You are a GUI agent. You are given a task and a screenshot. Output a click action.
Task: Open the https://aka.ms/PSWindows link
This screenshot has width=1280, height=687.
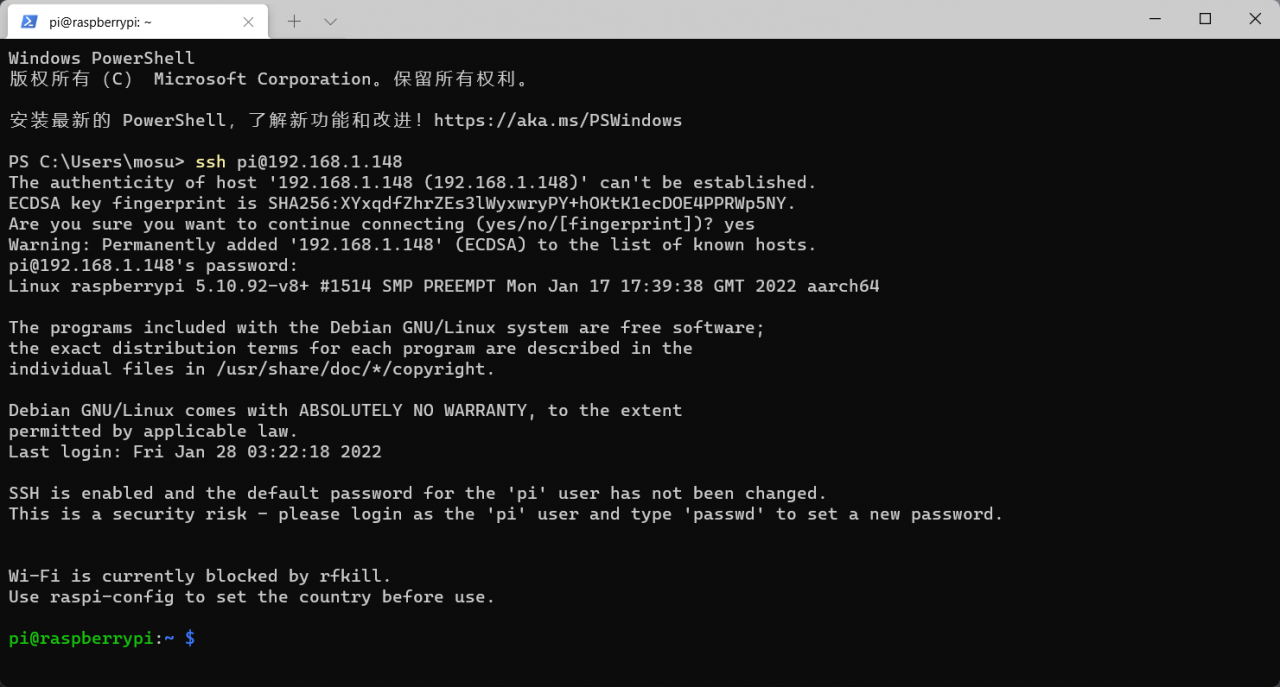point(558,121)
